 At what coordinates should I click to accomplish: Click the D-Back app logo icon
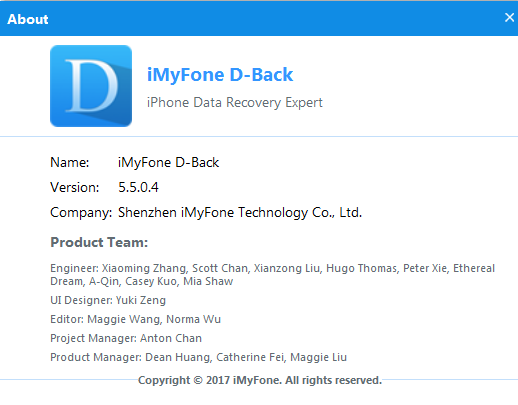point(91,86)
